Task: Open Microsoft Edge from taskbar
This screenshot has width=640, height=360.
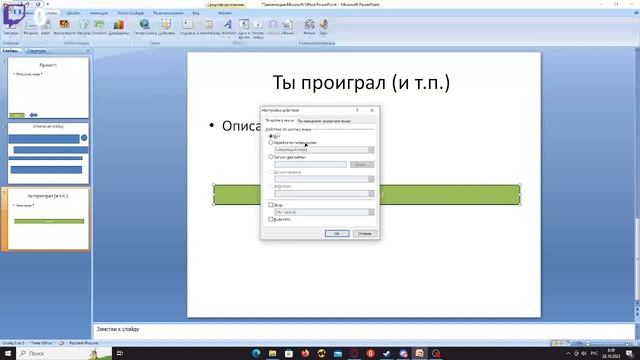Action: click(256, 353)
